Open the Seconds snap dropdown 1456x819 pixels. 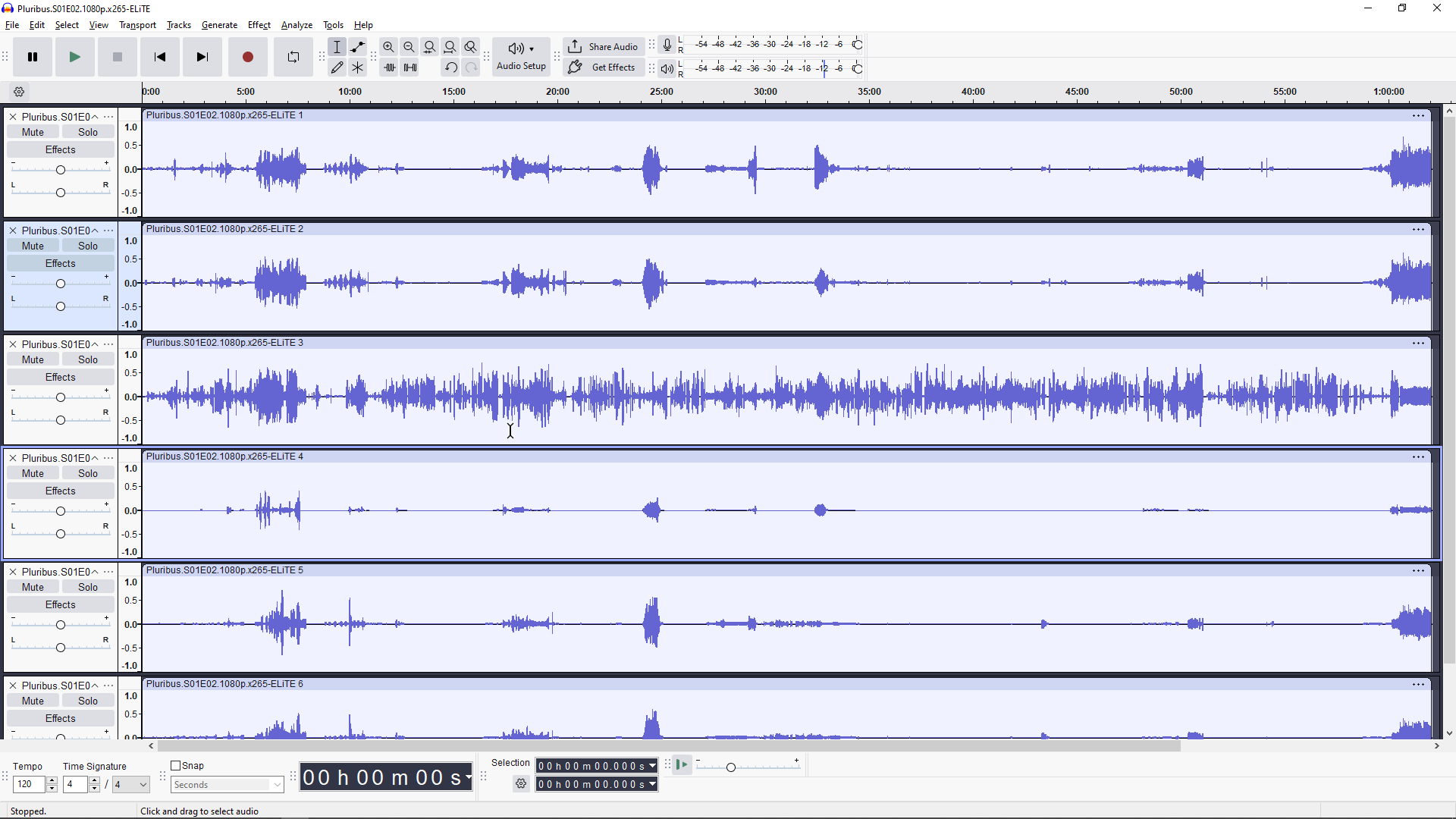tap(227, 785)
